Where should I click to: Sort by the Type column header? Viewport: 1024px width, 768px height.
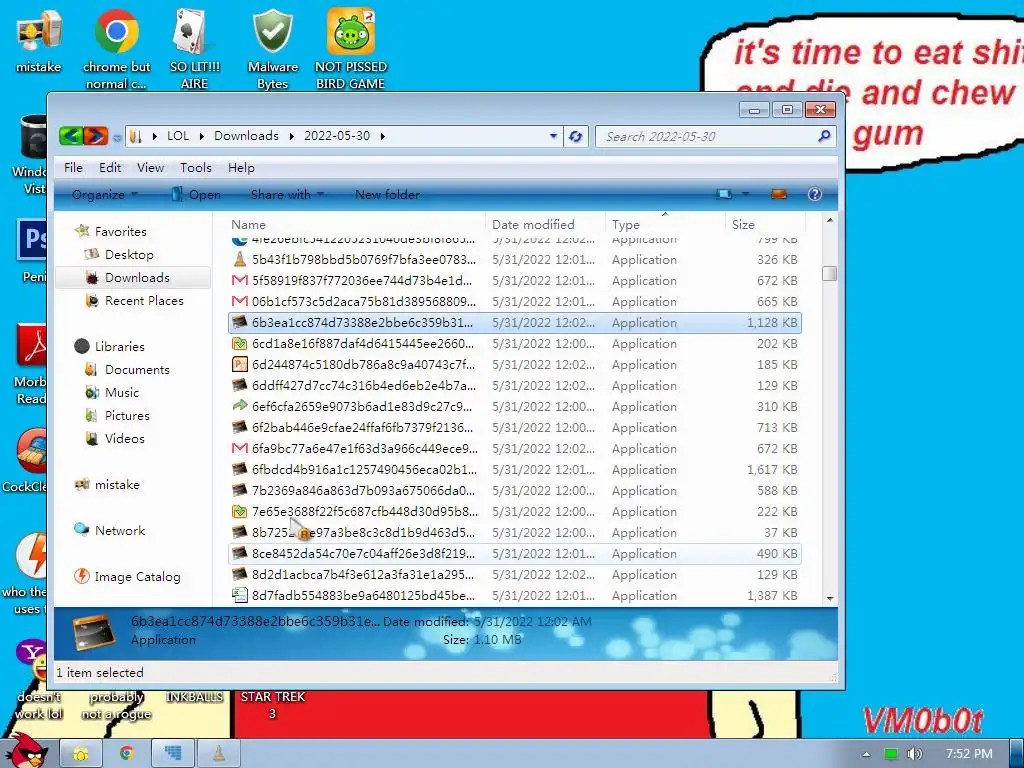pyautogui.click(x=665, y=225)
